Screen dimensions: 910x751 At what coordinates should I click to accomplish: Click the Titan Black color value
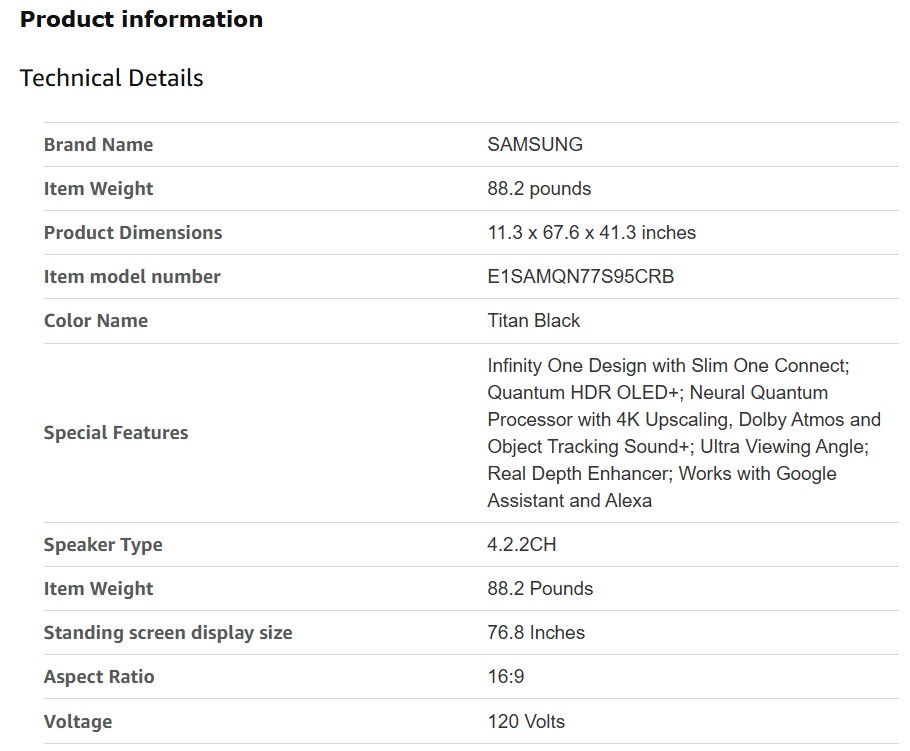click(x=533, y=320)
